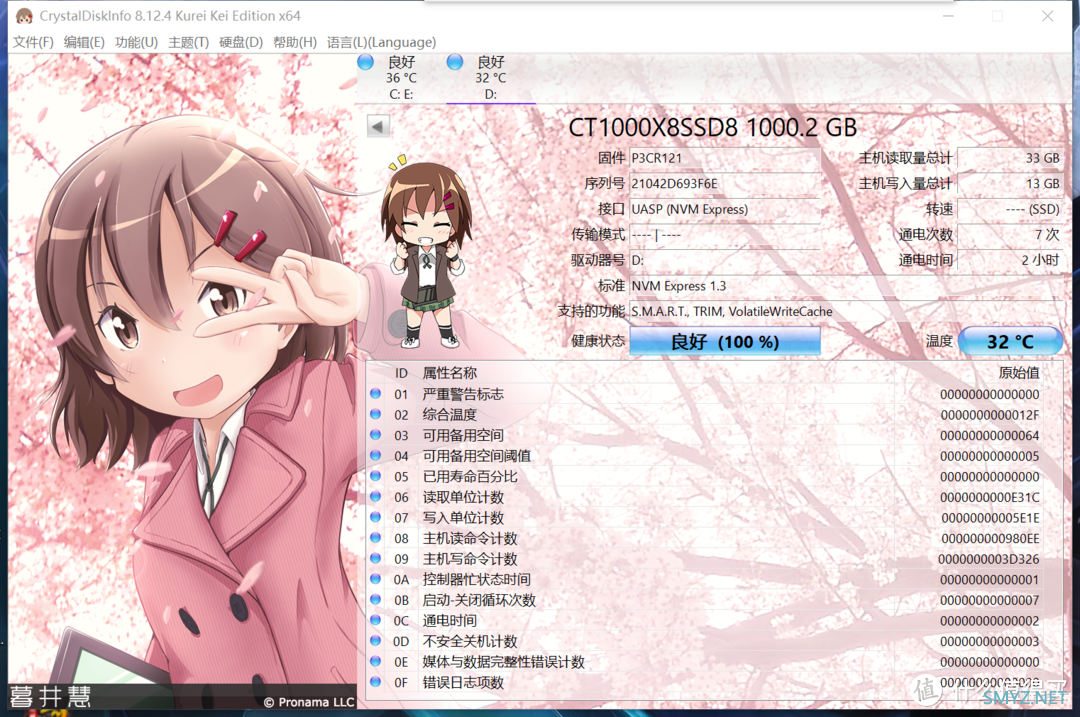This screenshot has height=717, width=1080.
Task: Select the 已用寿命百分比 attribute name
Action: (470, 477)
